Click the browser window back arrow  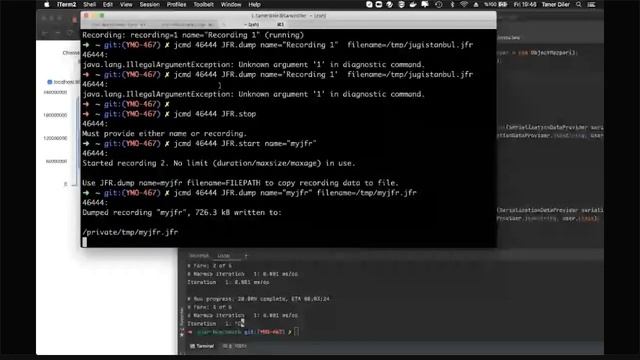(x=45, y=33)
